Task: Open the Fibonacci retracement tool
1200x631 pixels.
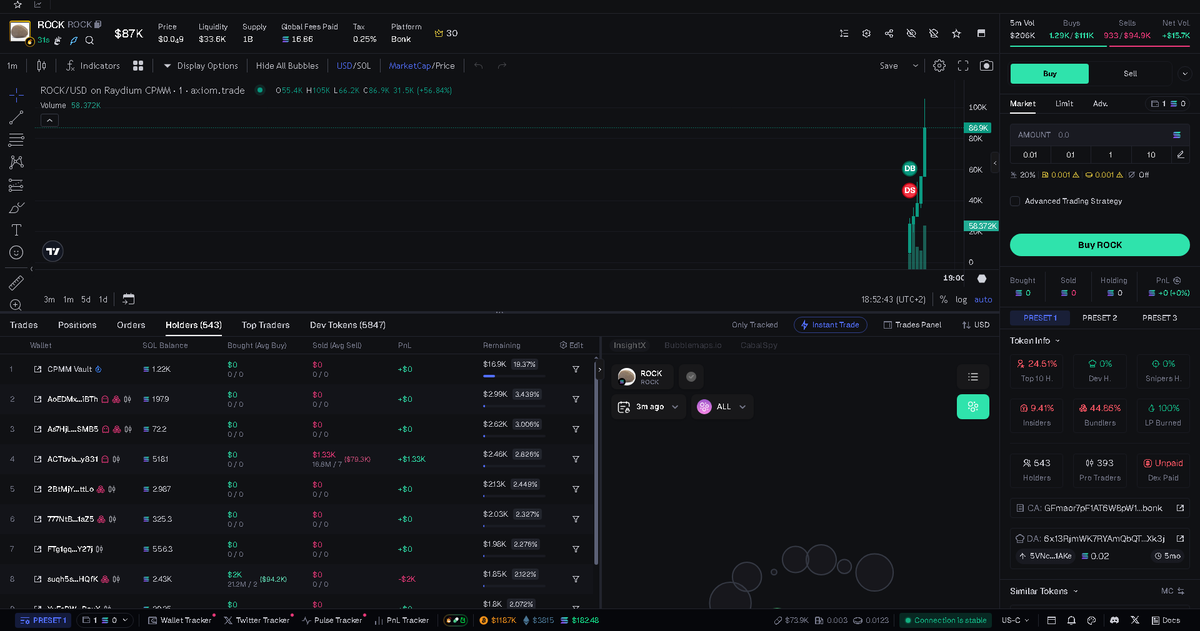Action: [x=16, y=139]
